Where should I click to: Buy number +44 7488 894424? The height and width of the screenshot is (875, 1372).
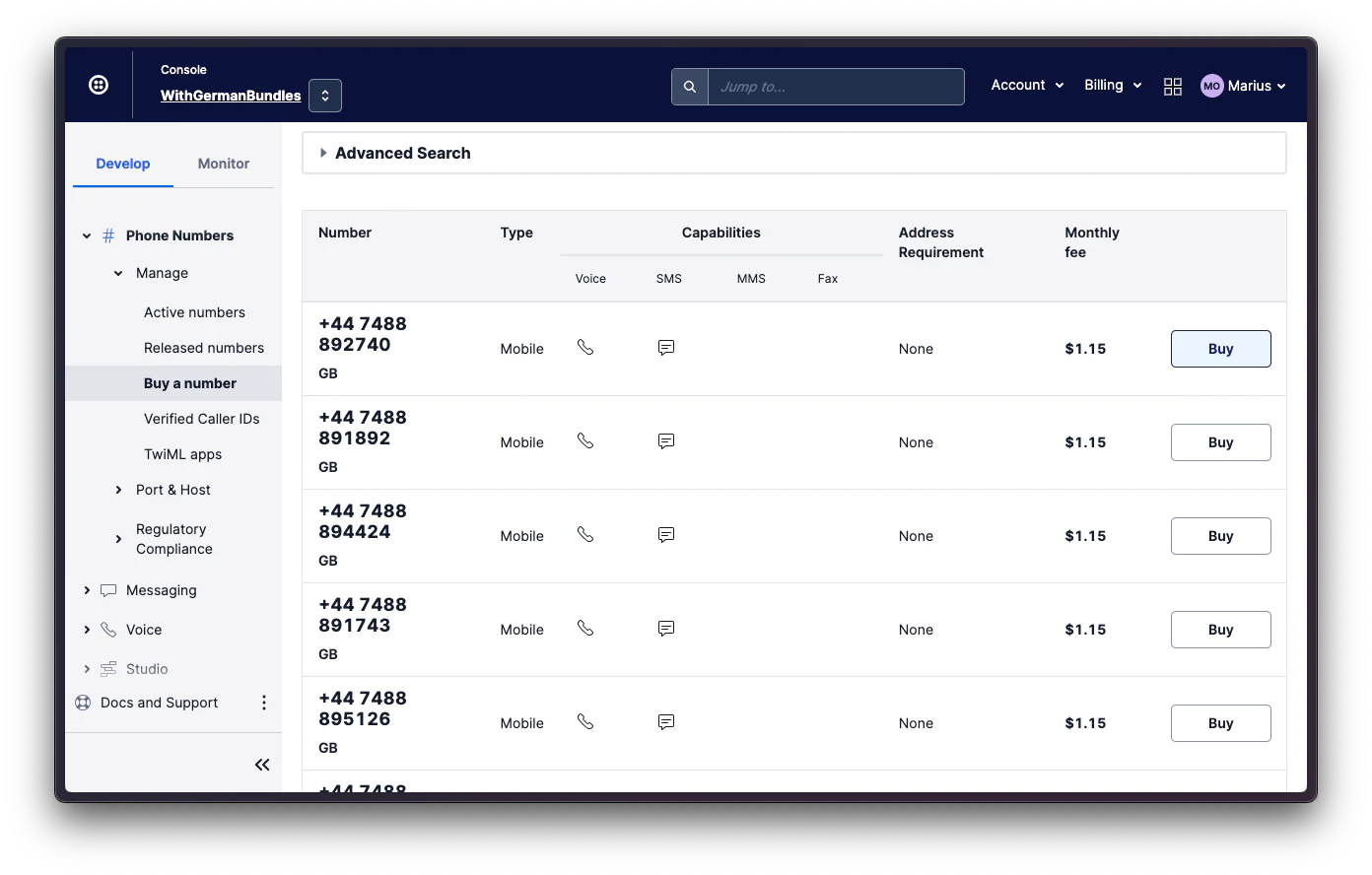(x=1220, y=536)
